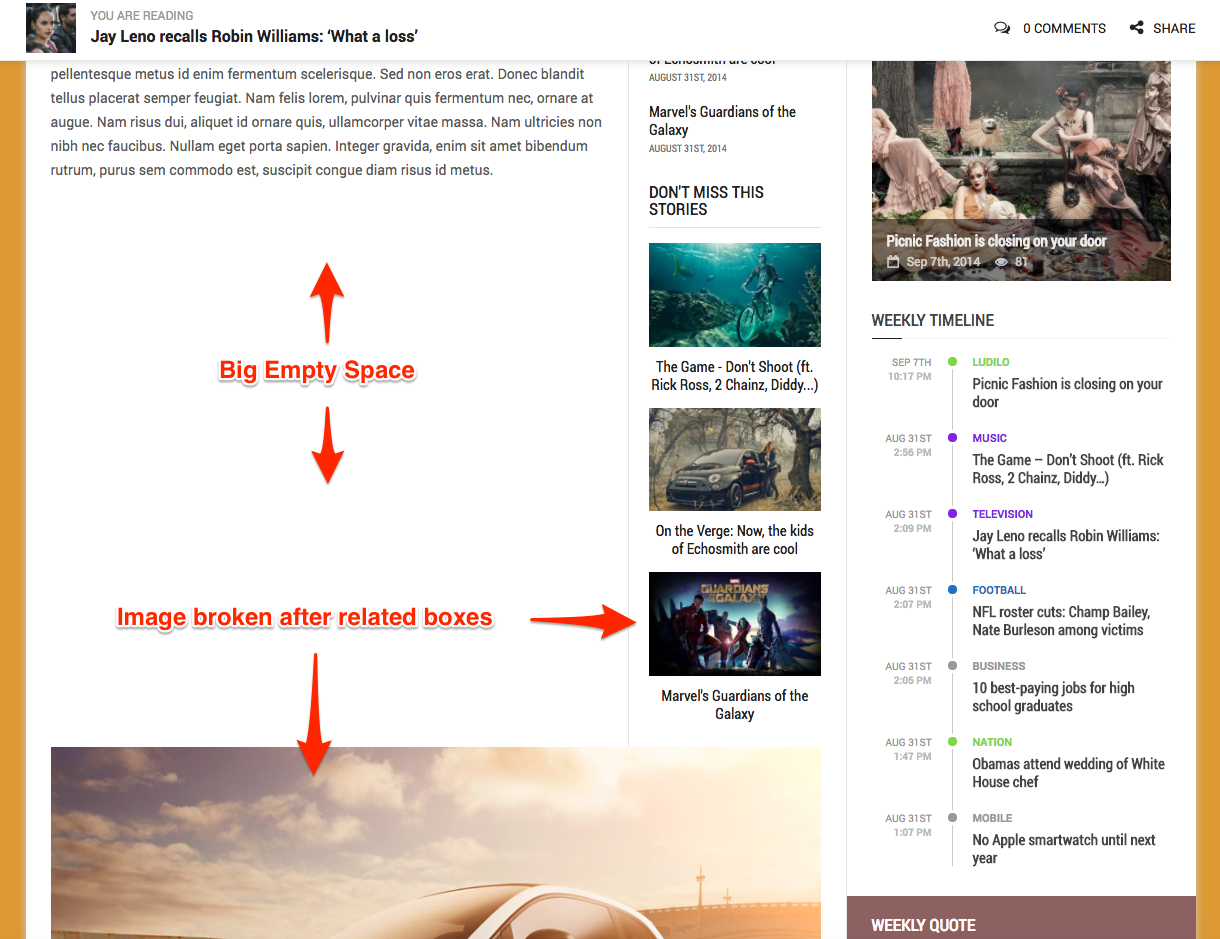Click the 'YOU ARE READING' label in header
This screenshot has width=1220, height=939.
coord(142,16)
